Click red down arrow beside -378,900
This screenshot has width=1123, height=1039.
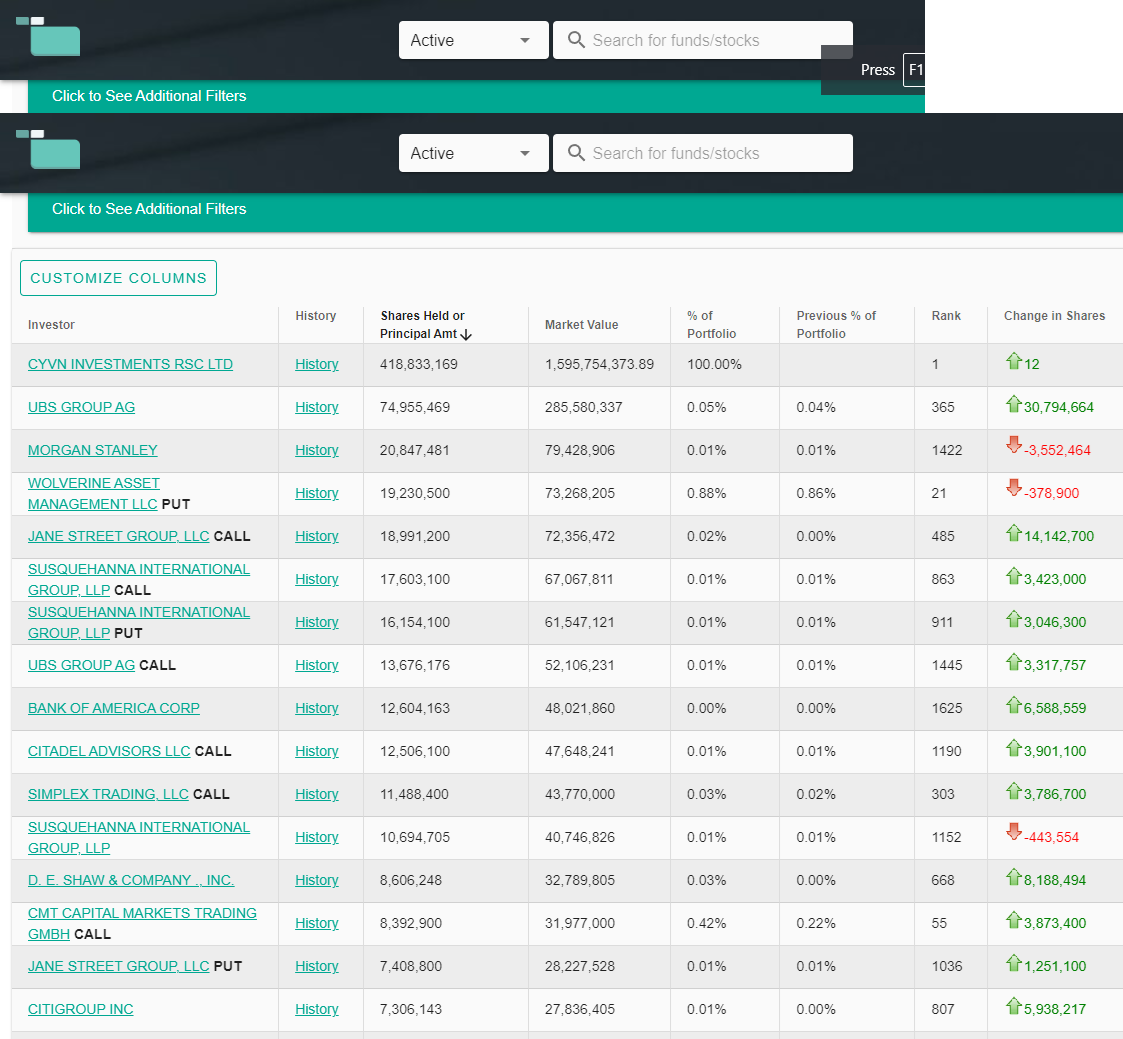(1013, 488)
